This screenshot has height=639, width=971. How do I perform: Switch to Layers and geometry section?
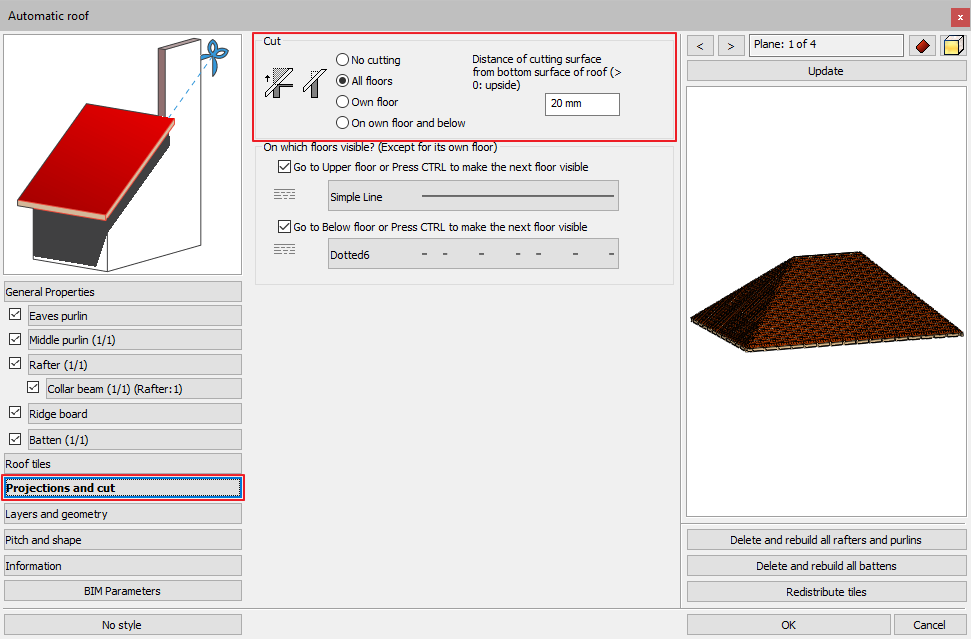click(x=122, y=514)
